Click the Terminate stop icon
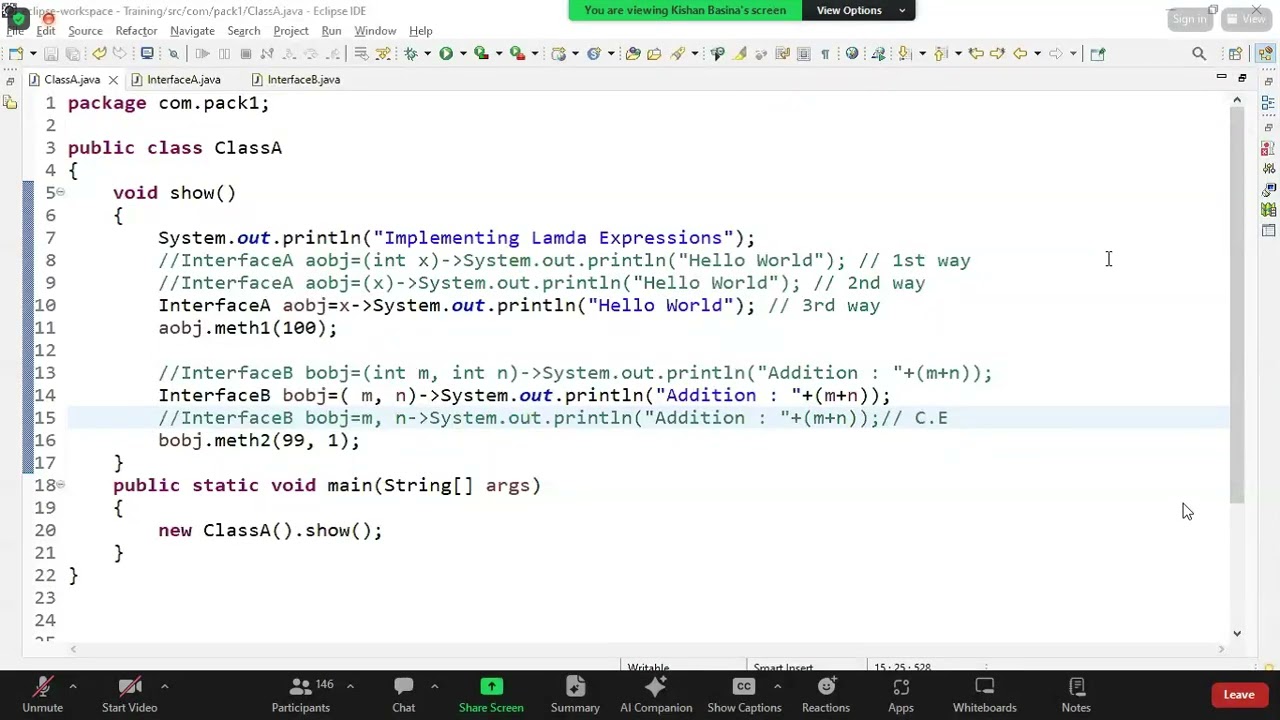1280x720 pixels. pyautogui.click(x=245, y=53)
